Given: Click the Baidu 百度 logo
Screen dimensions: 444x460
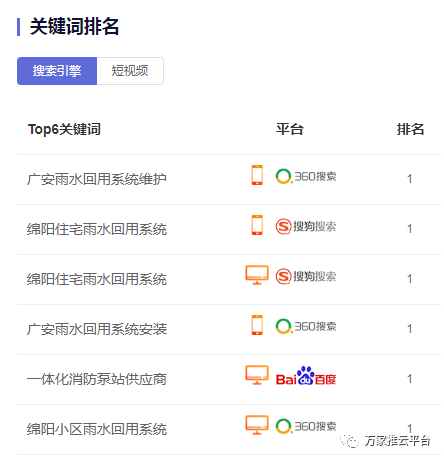Looking at the screenshot, I should (x=306, y=376).
